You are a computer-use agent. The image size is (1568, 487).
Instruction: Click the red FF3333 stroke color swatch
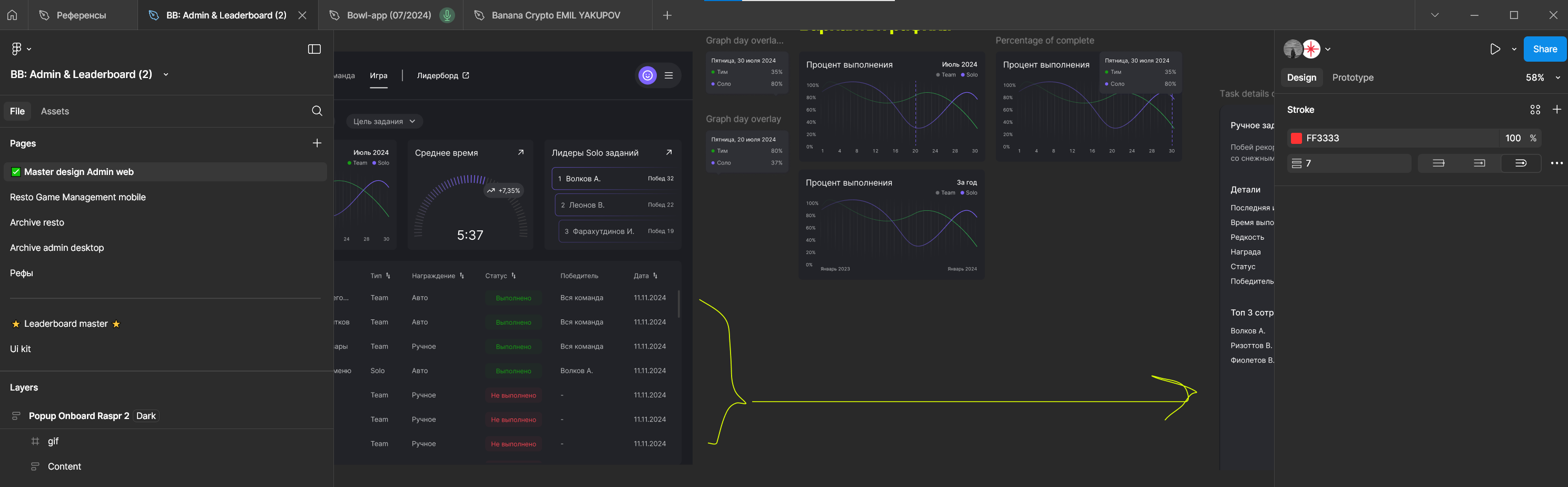coord(1297,138)
